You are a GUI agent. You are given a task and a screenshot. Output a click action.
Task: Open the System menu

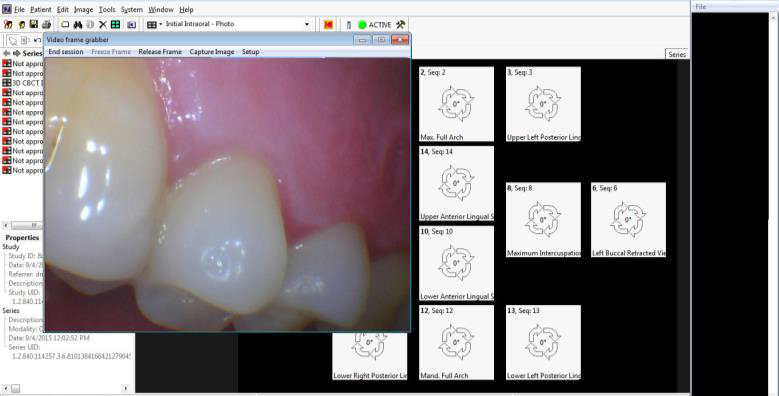click(132, 9)
